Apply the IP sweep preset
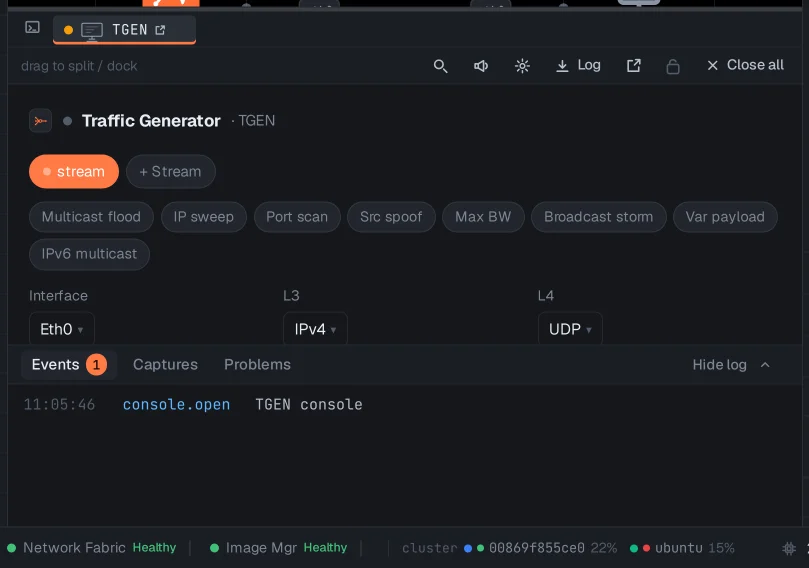Screen dimensions: 809x568 point(204,217)
